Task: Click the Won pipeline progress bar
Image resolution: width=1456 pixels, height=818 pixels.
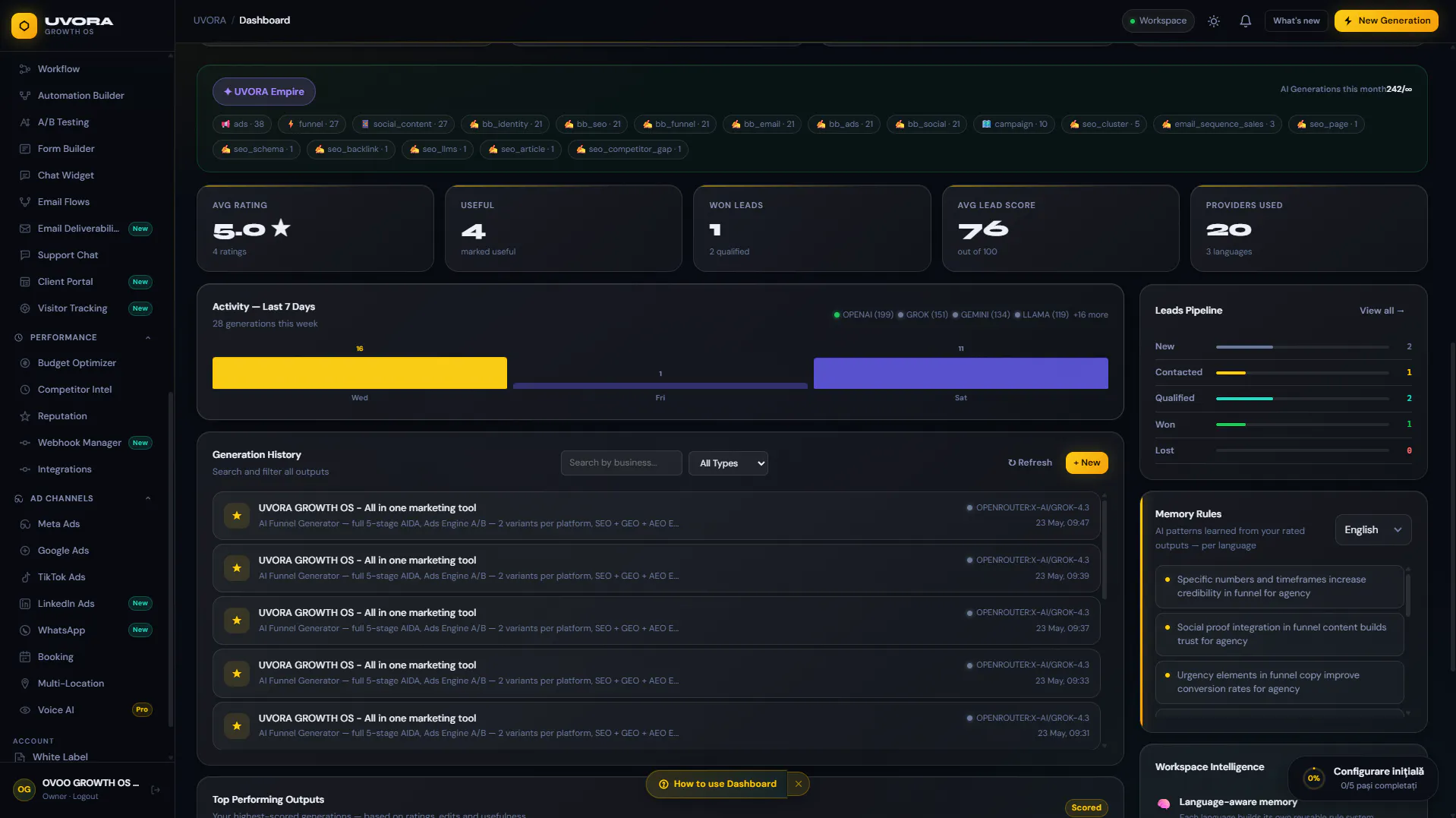Action: click(1302, 425)
